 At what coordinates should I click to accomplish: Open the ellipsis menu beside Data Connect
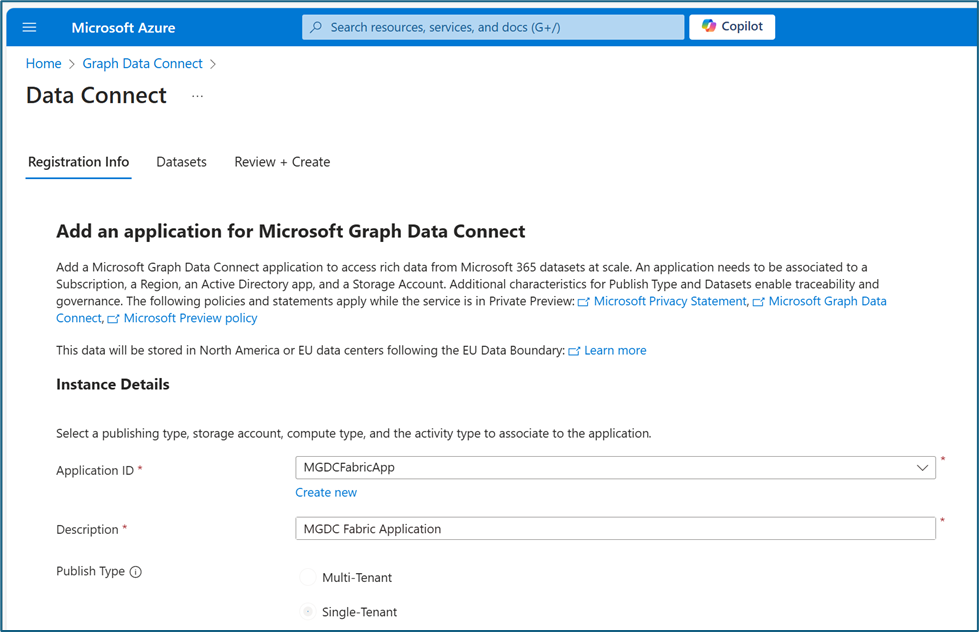[x=197, y=96]
